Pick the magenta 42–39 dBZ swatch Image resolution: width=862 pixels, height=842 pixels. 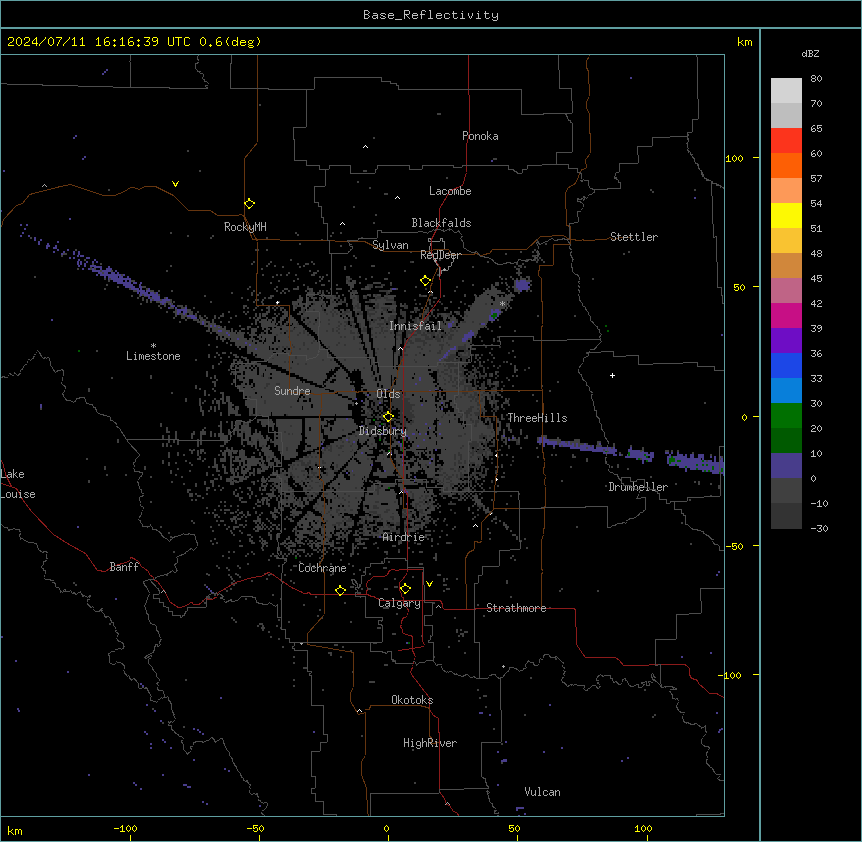click(786, 315)
